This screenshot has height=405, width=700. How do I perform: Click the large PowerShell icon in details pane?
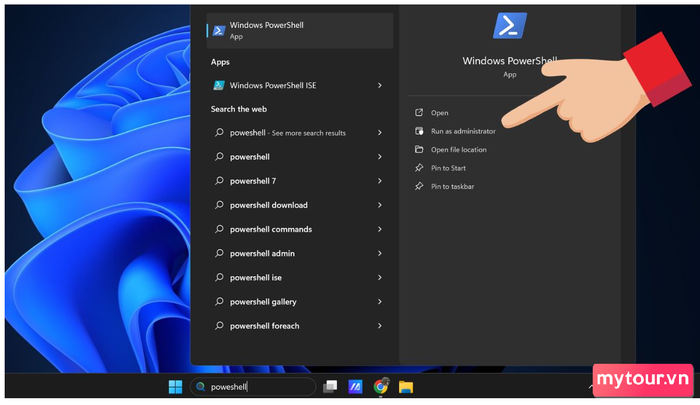pos(510,25)
